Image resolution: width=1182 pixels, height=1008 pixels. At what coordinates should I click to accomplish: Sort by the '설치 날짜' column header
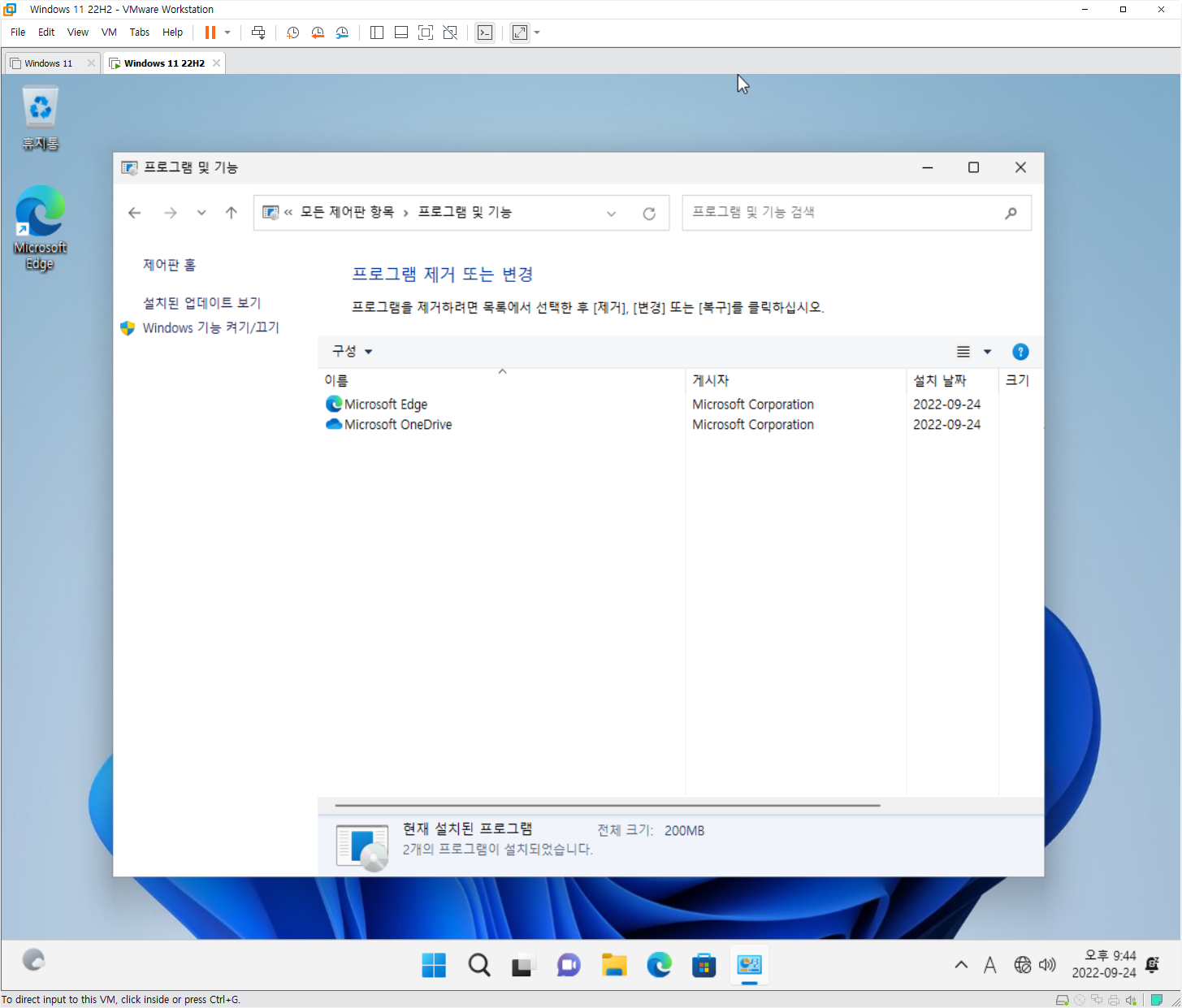(x=952, y=380)
